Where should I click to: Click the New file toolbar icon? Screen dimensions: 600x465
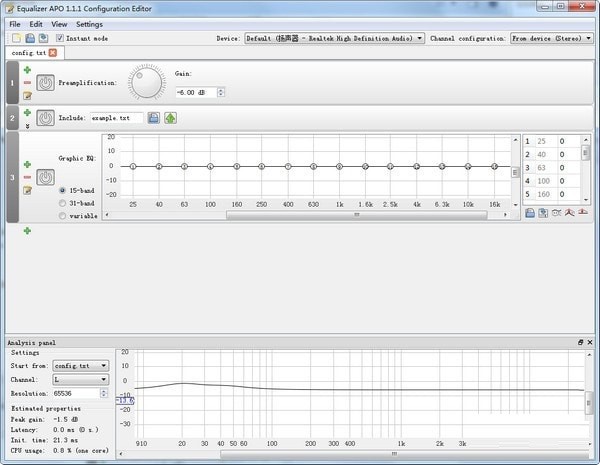15,38
